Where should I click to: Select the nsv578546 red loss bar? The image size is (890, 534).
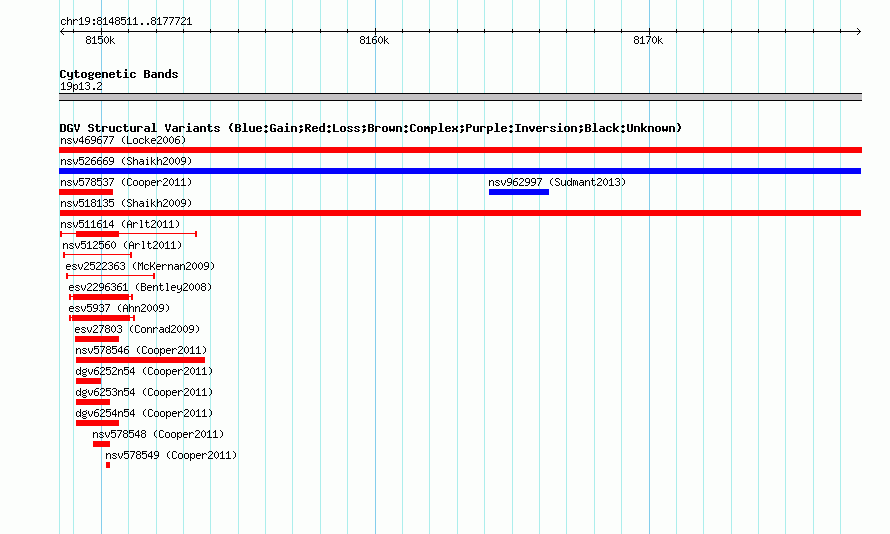point(140,360)
